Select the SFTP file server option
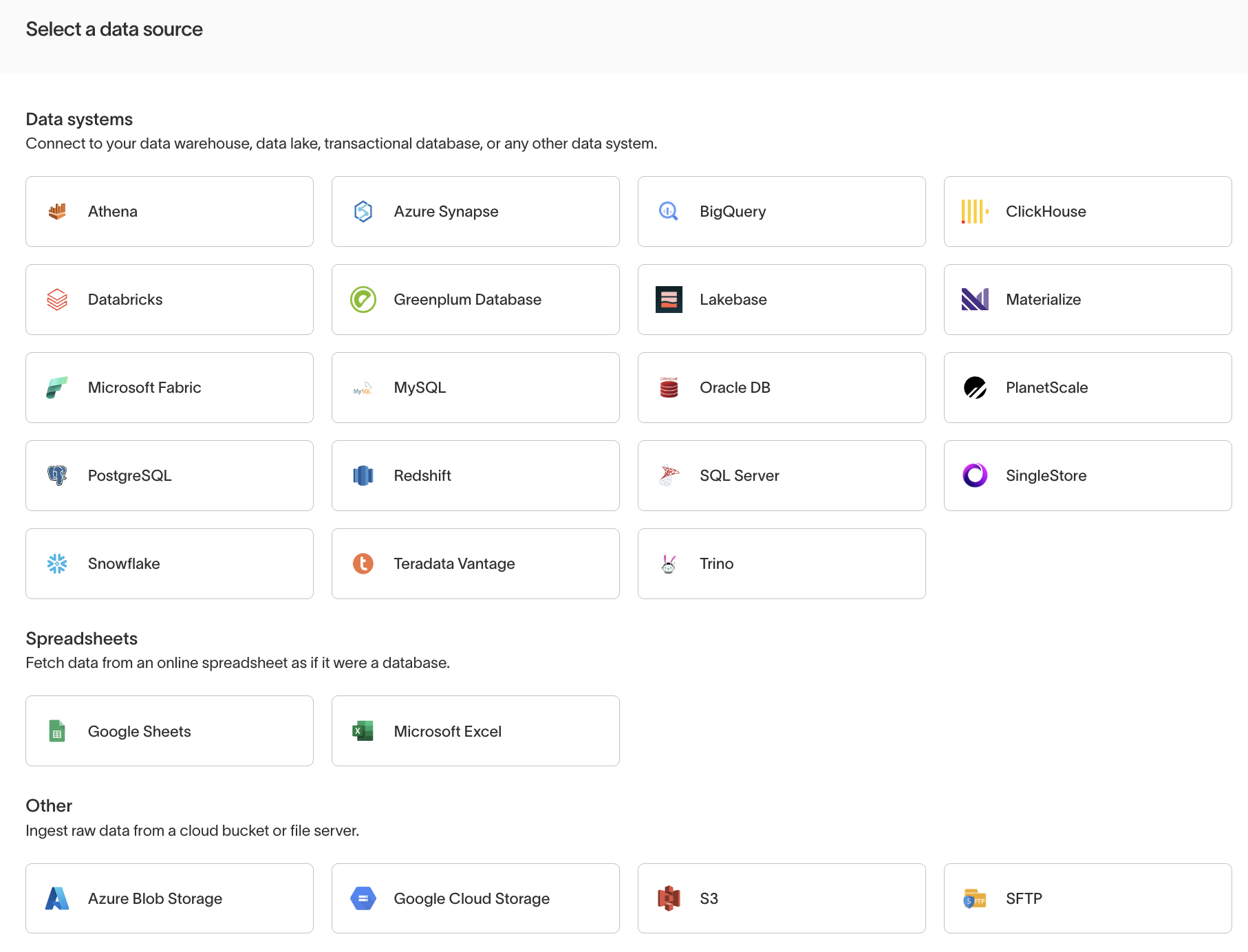 pyautogui.click(x=1087, y=898)
